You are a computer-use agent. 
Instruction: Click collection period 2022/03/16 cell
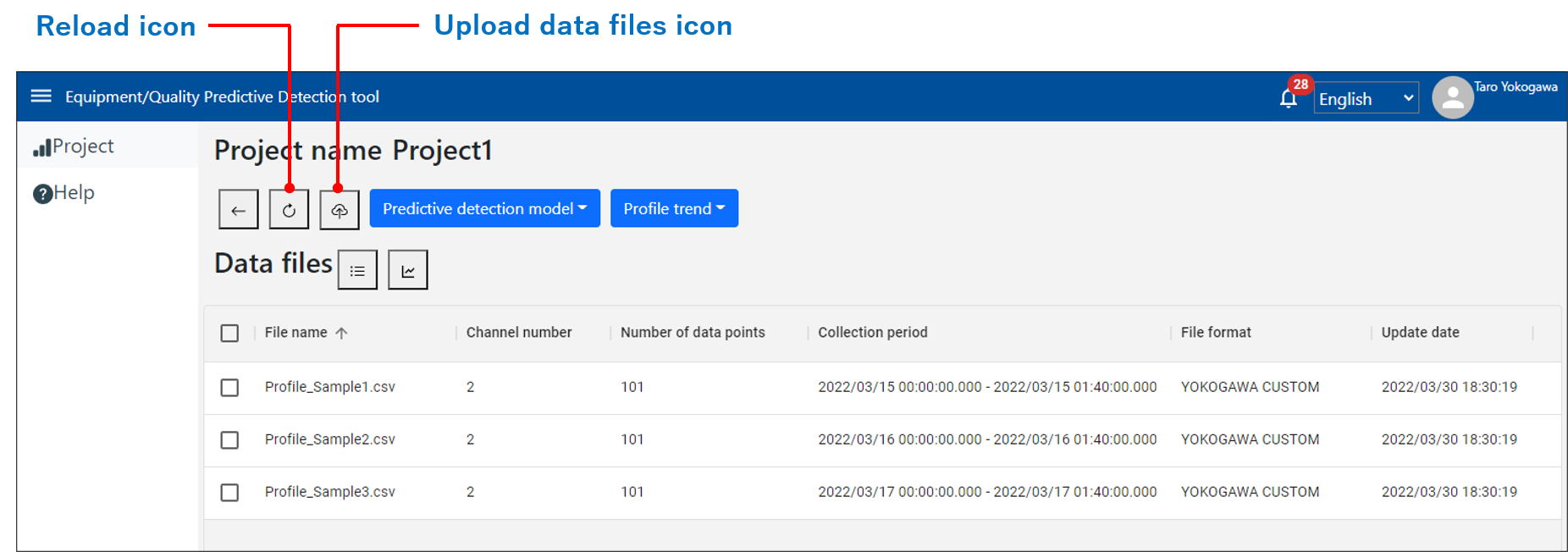[x=987, y=439]
